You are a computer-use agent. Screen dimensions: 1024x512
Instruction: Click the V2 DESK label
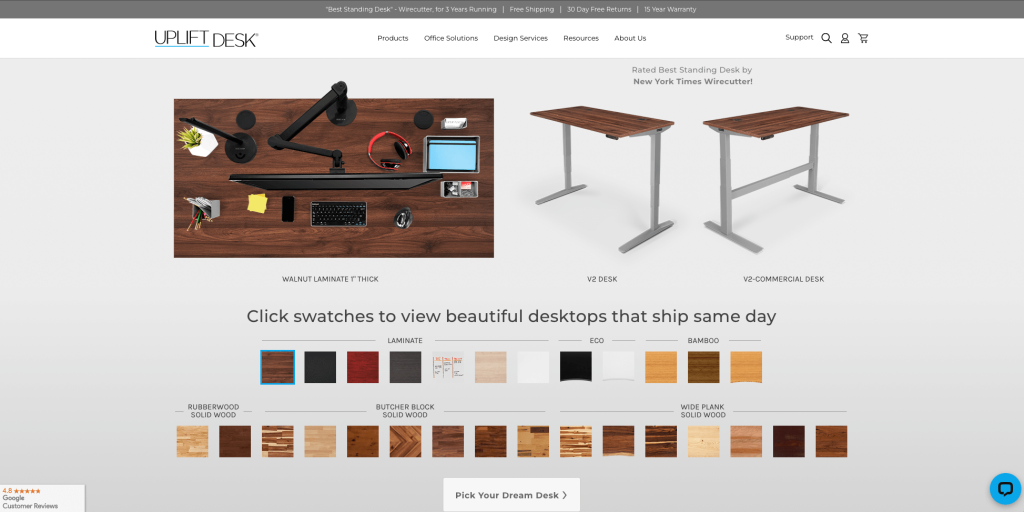point(601,280)
